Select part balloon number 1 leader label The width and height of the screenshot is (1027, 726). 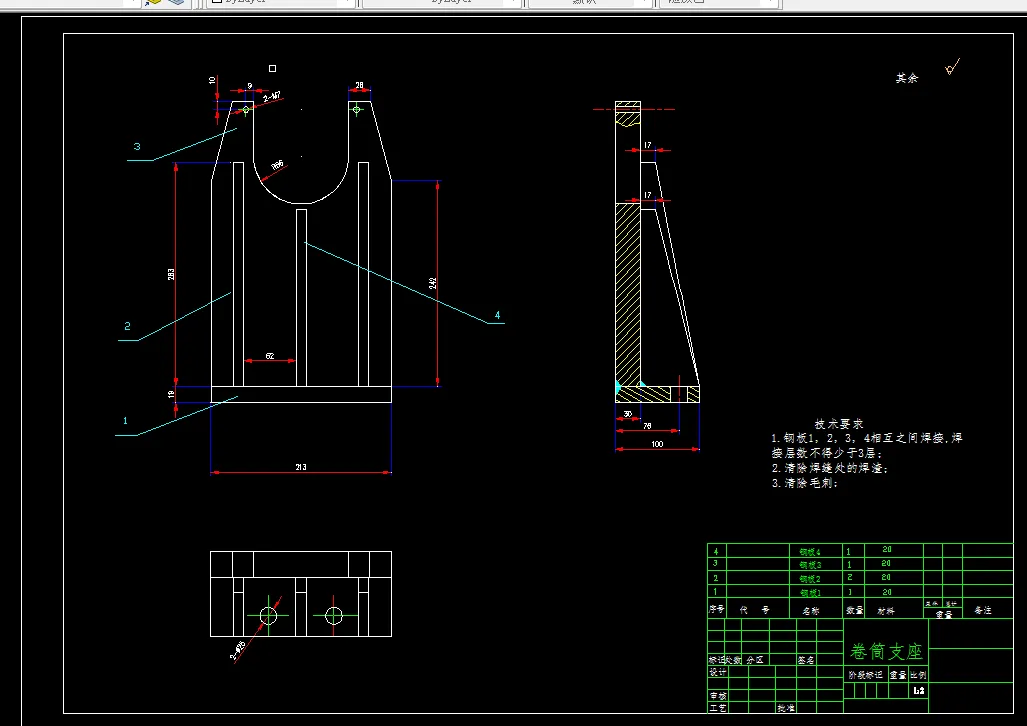point(125,421)
